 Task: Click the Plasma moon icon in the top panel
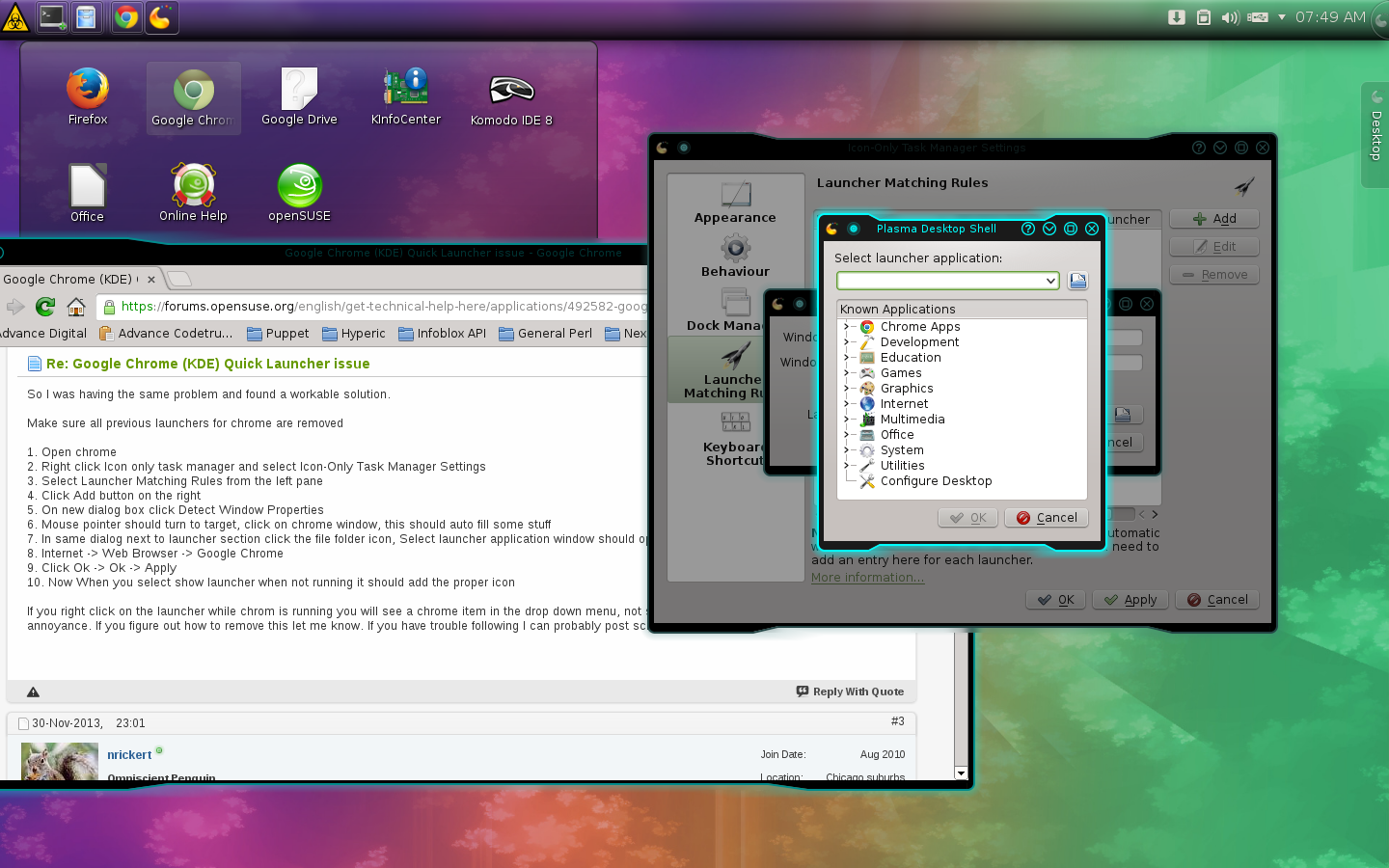coord(161,17)
